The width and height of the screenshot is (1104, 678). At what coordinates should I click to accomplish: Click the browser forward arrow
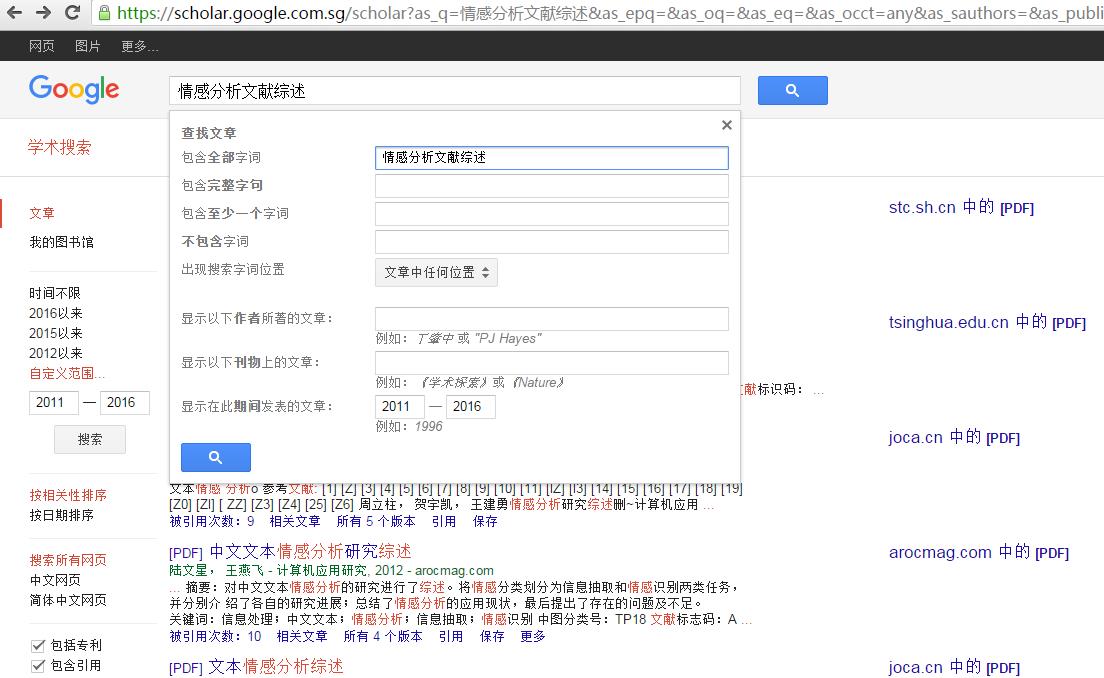(x=43, y=13)
